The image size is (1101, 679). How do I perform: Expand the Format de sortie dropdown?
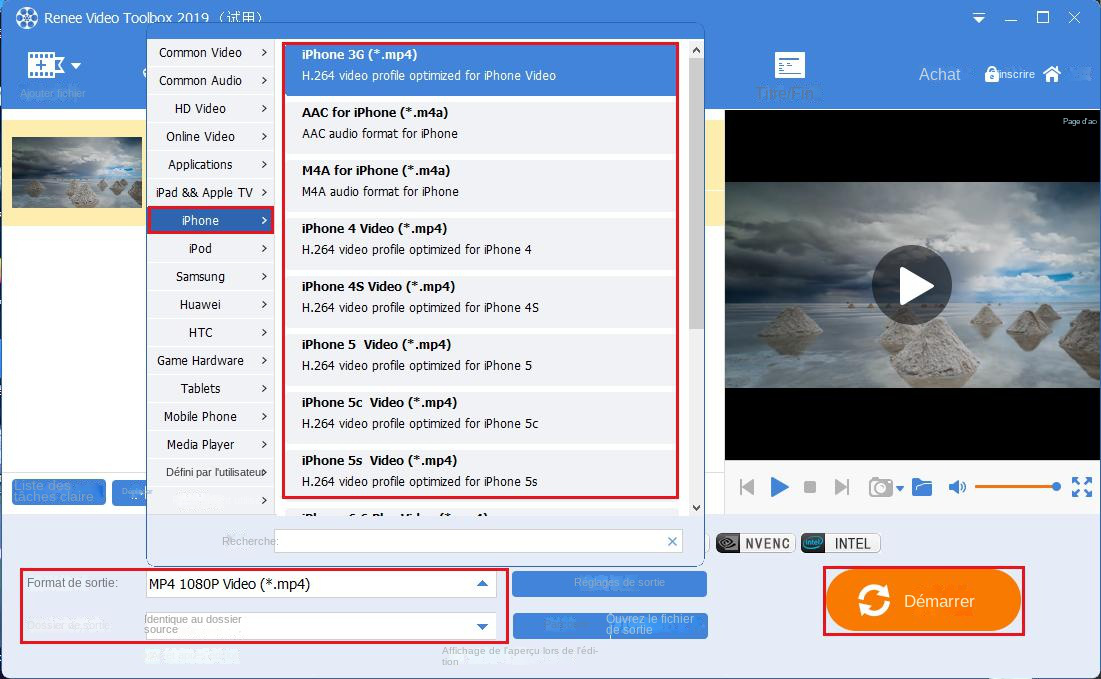point(482,584)
